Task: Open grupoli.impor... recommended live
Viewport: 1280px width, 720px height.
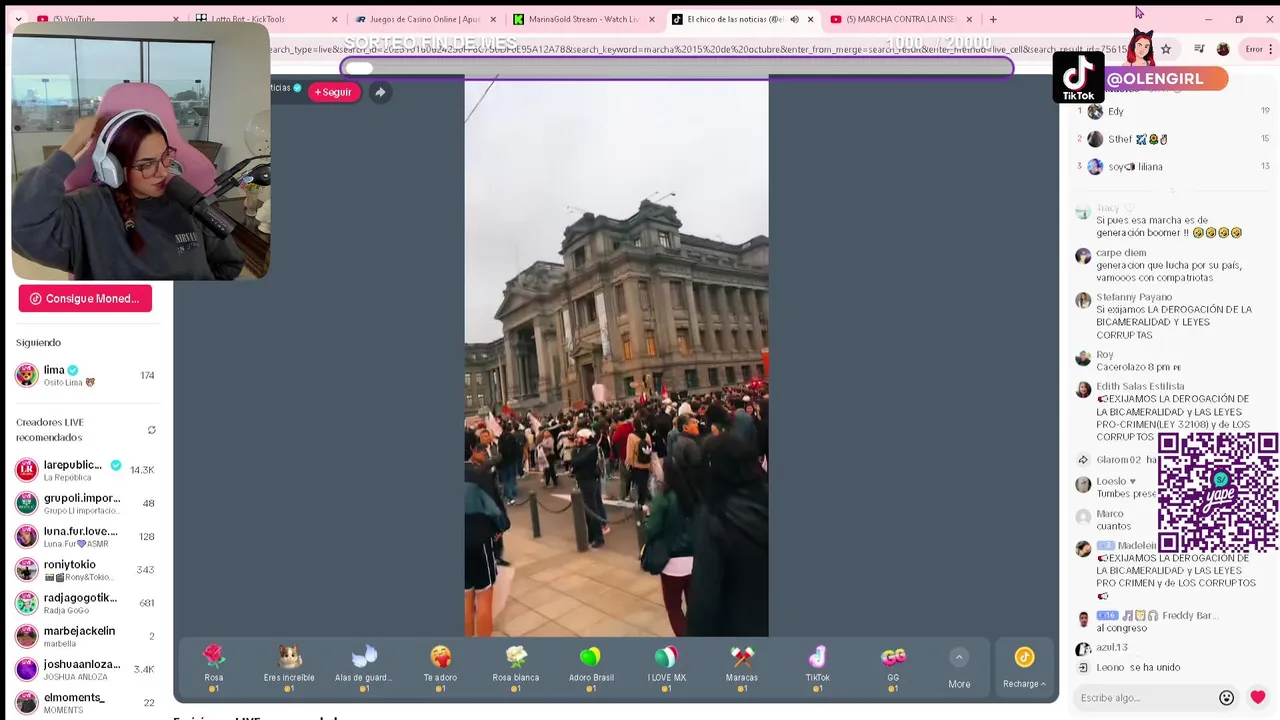Action: 86,503
